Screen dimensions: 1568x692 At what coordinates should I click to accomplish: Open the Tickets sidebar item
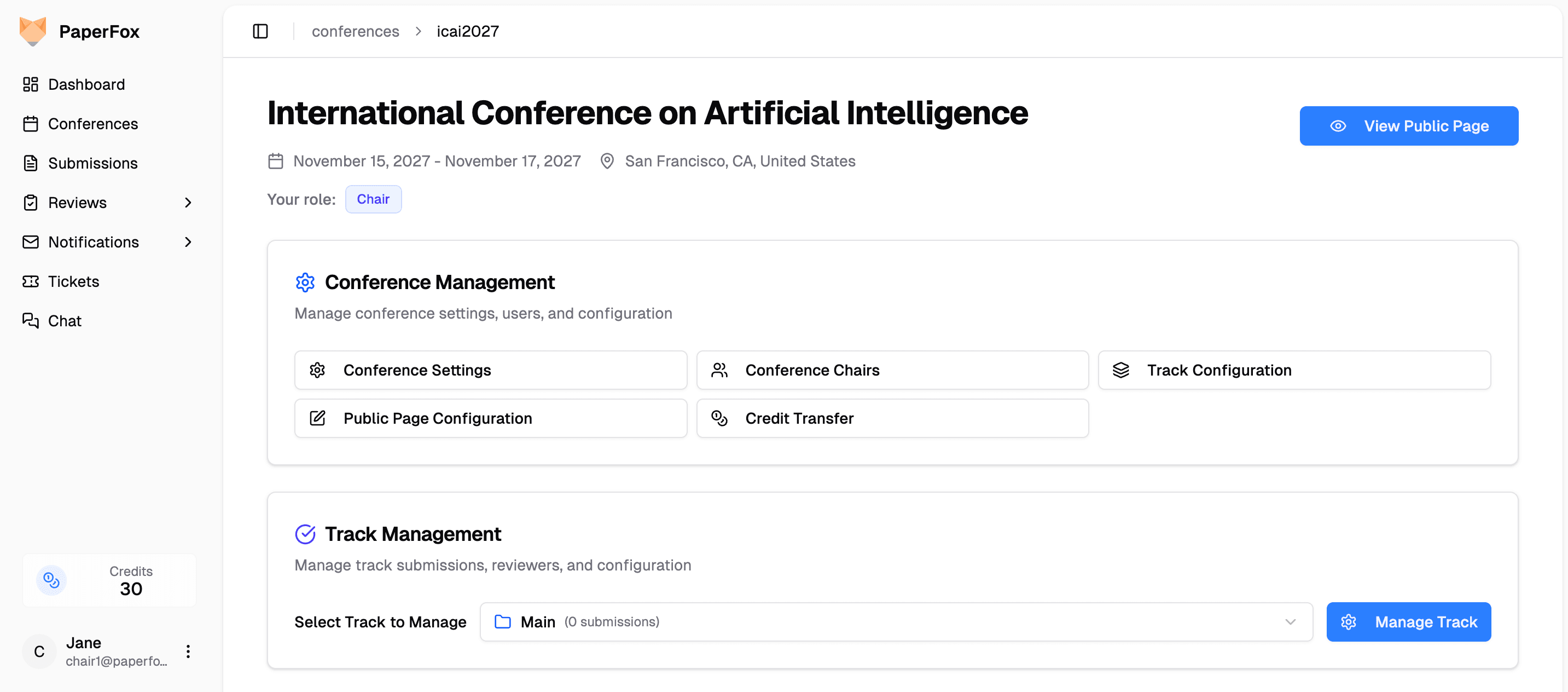[x=73, y=281]
